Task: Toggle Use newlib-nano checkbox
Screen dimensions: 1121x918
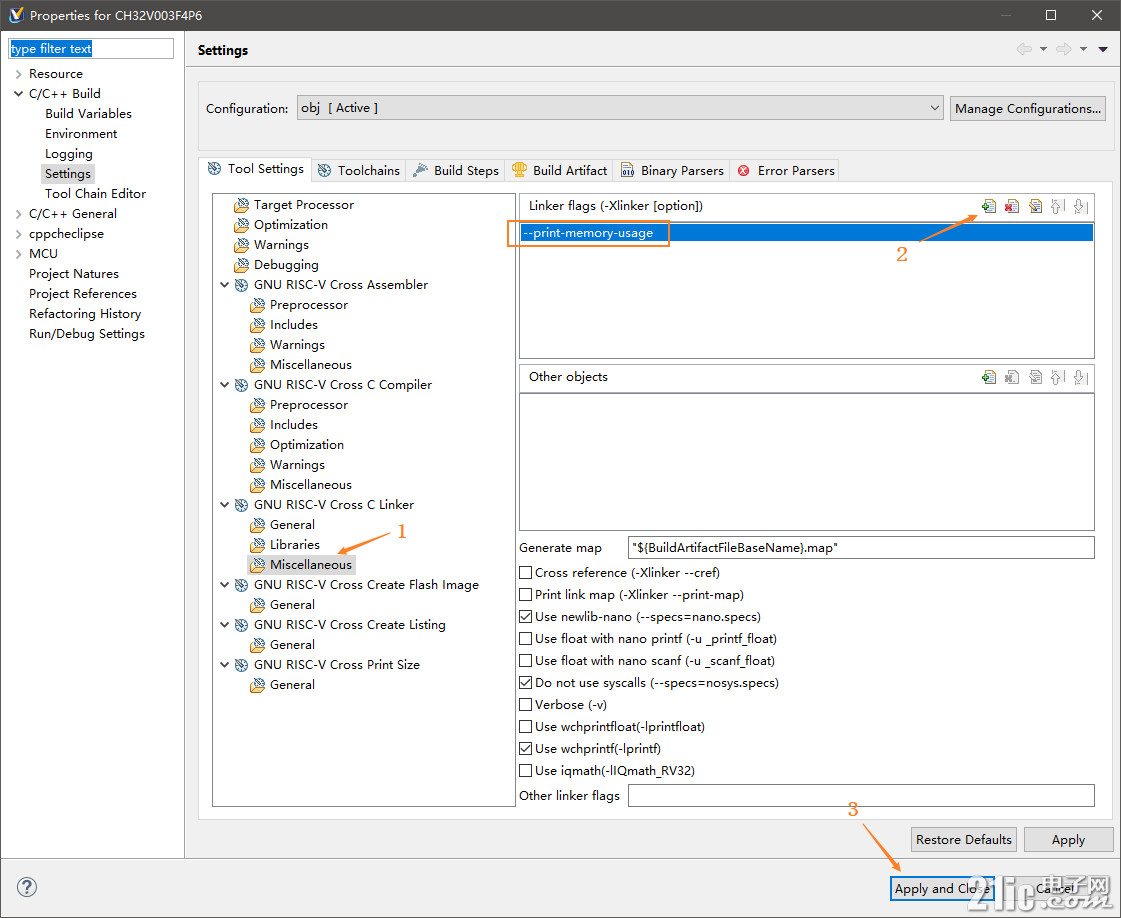Action: click(x=525, y=617)
